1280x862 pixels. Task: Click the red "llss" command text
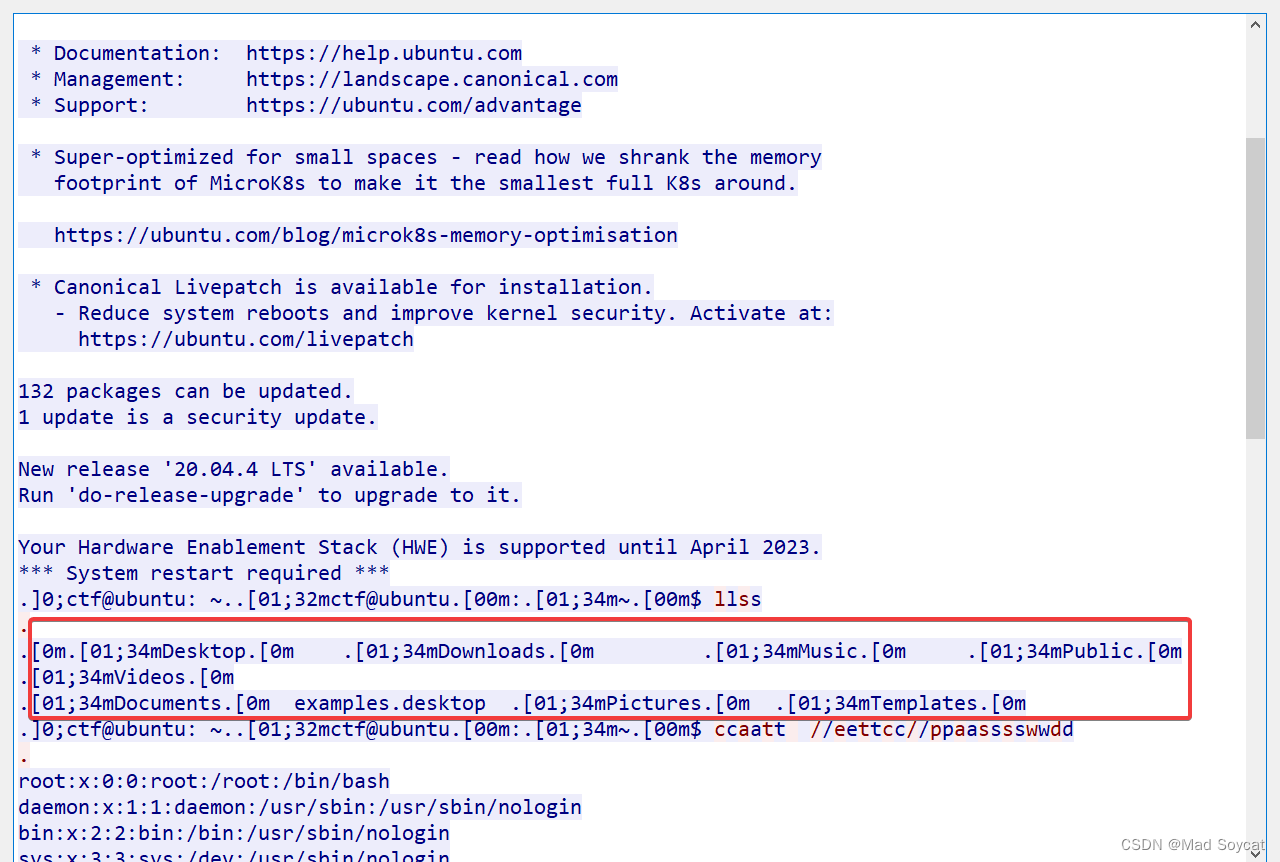pos(738,599)
